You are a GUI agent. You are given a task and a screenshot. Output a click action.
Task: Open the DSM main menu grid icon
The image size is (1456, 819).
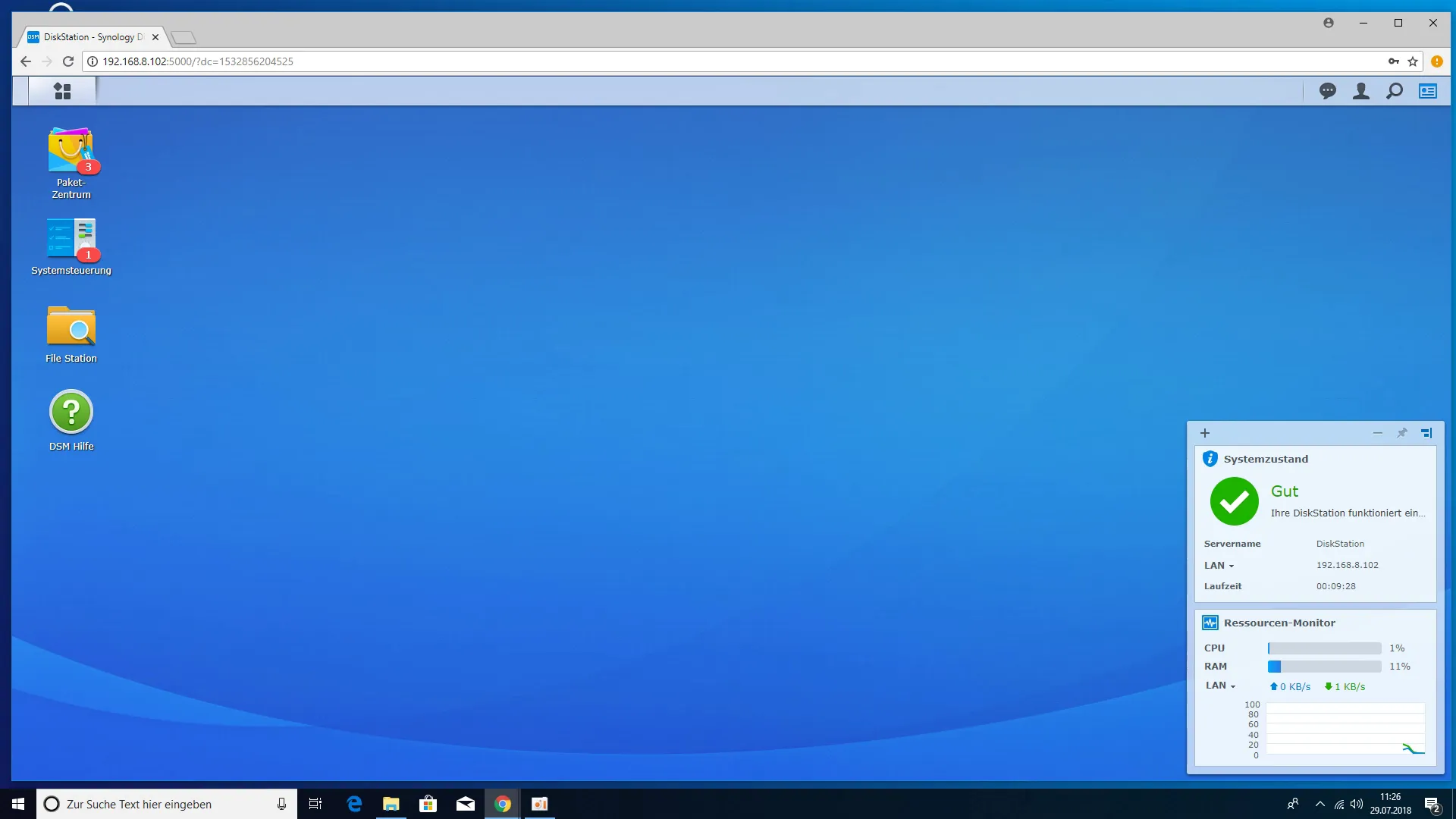(62, 91)
